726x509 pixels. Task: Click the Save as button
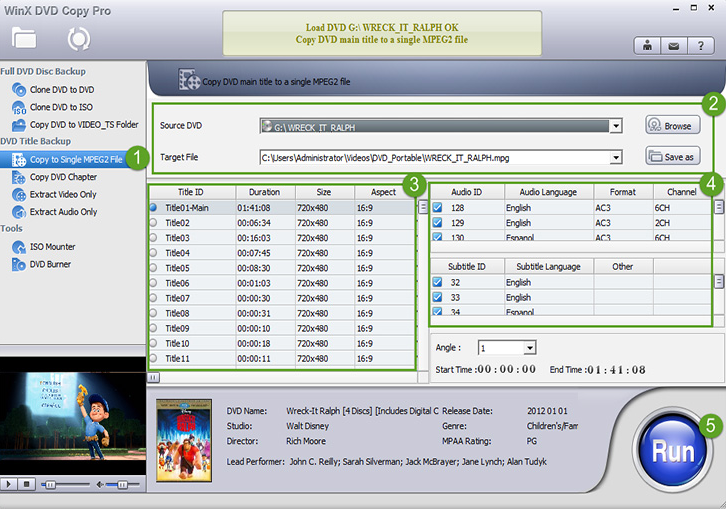click(673, 157)
